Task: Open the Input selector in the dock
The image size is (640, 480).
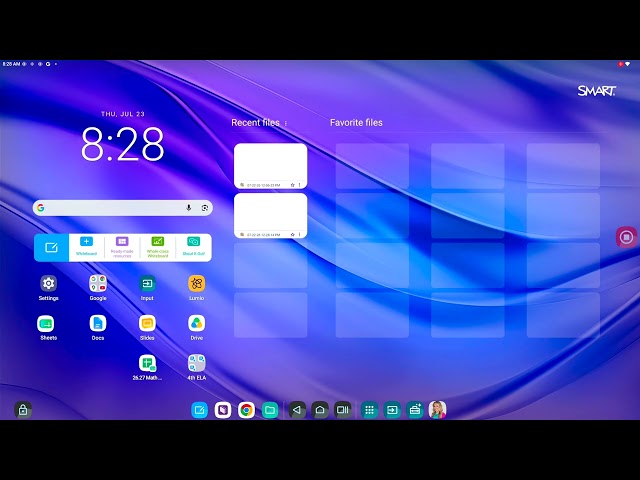Action: pos(392,410)
